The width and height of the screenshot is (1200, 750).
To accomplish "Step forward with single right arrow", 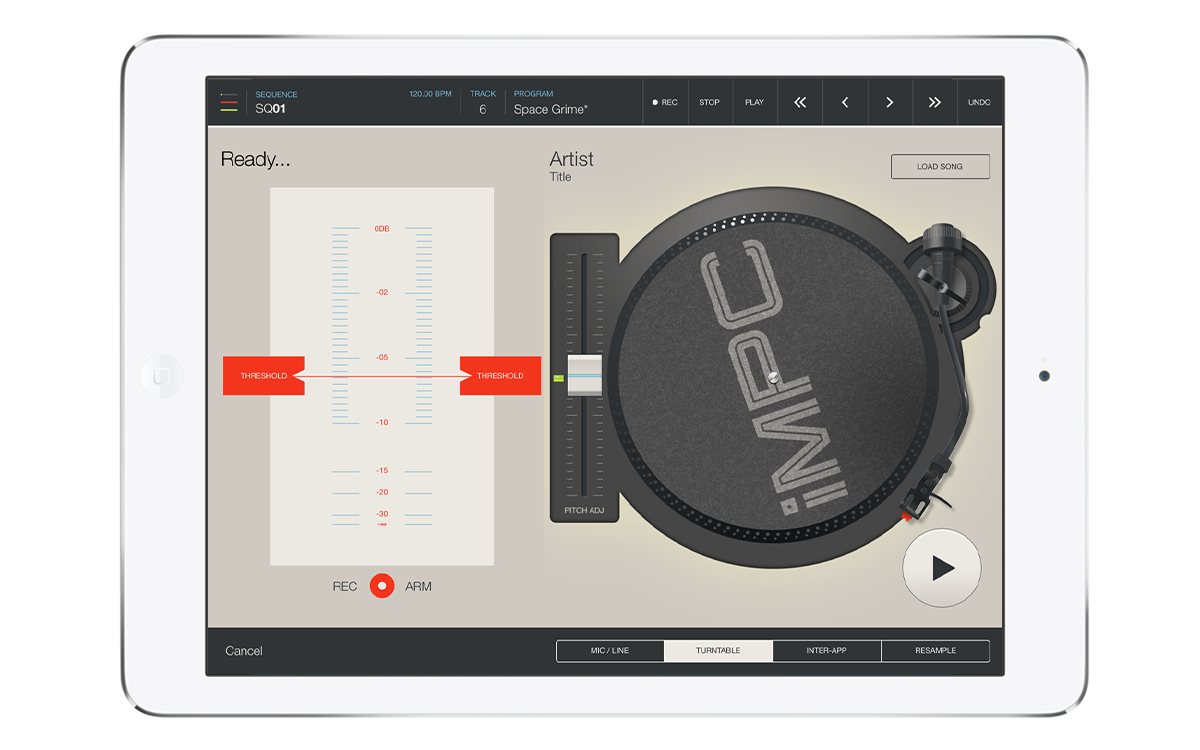I will pyautogui.click(x=889, y=102).
